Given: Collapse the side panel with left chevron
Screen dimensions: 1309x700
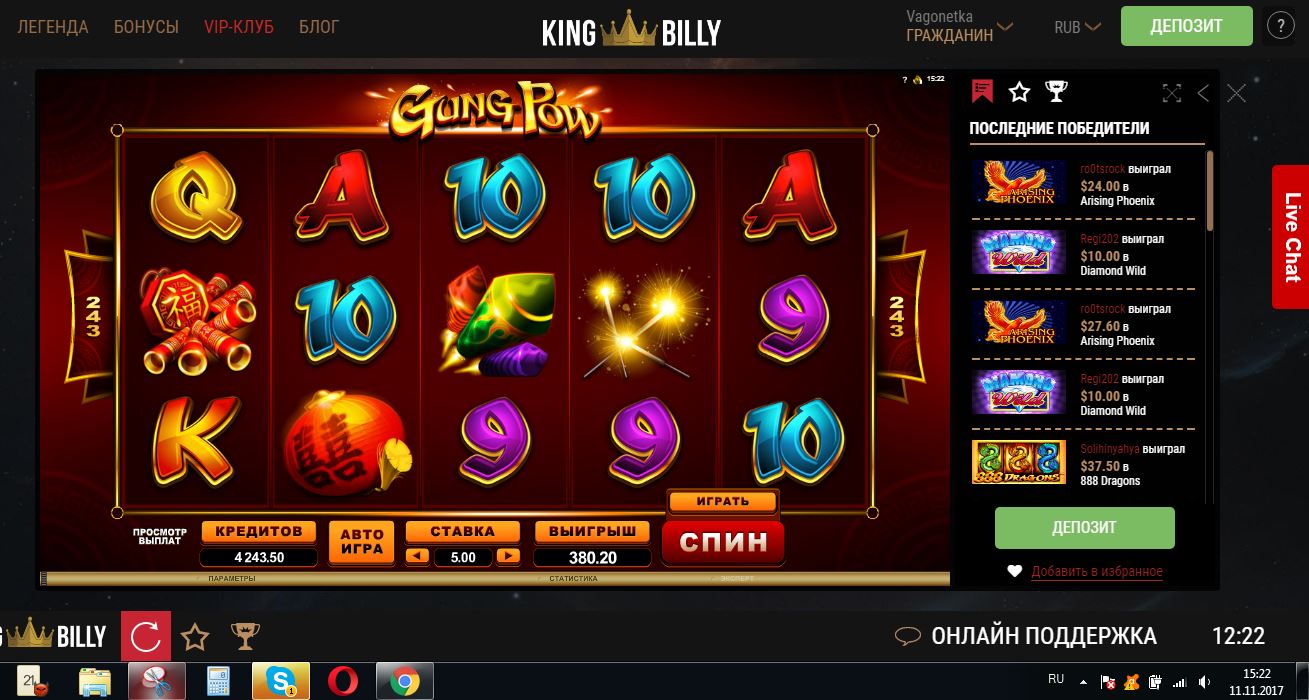Looking at the screenshot, I should coord(1203,93).
